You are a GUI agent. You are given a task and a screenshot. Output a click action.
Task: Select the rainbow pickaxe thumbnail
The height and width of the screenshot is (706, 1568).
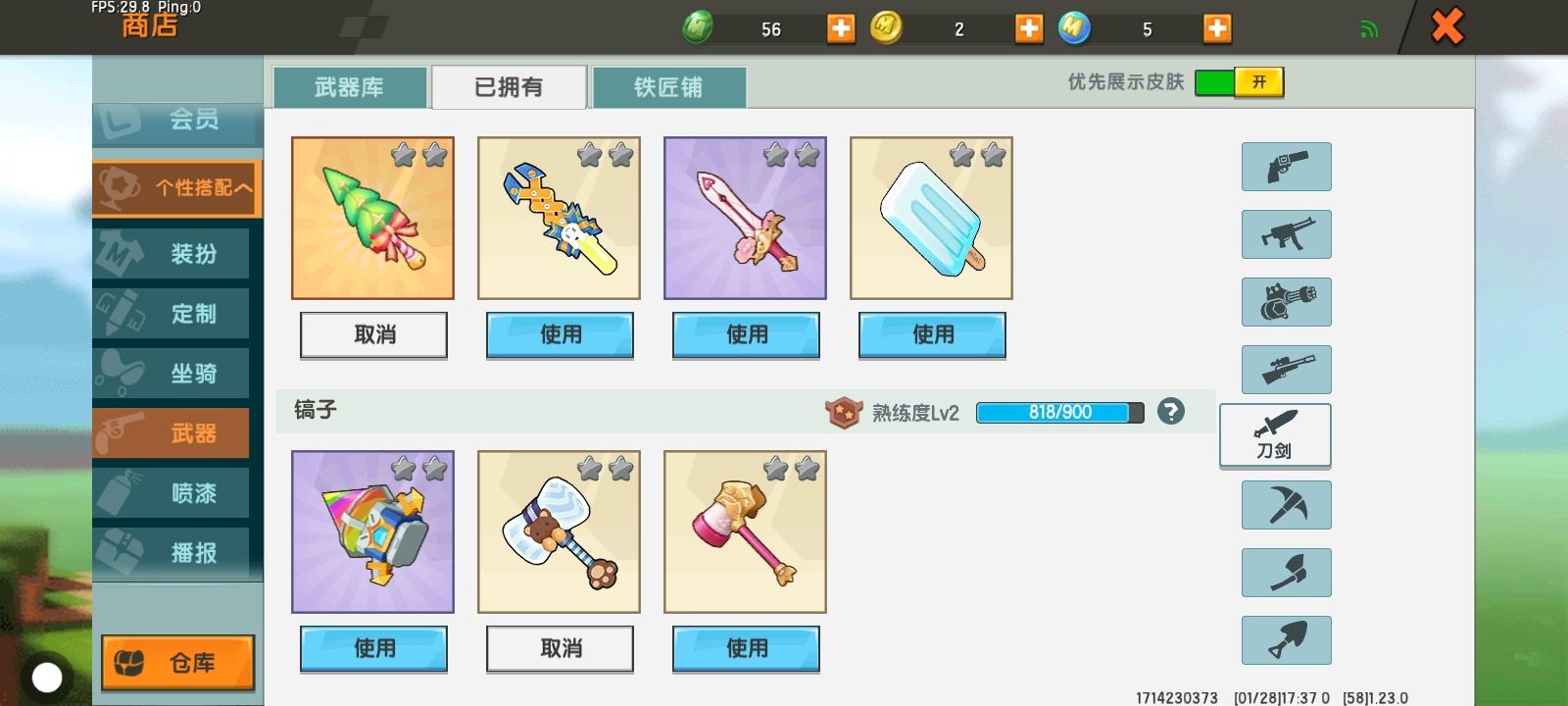372,531
